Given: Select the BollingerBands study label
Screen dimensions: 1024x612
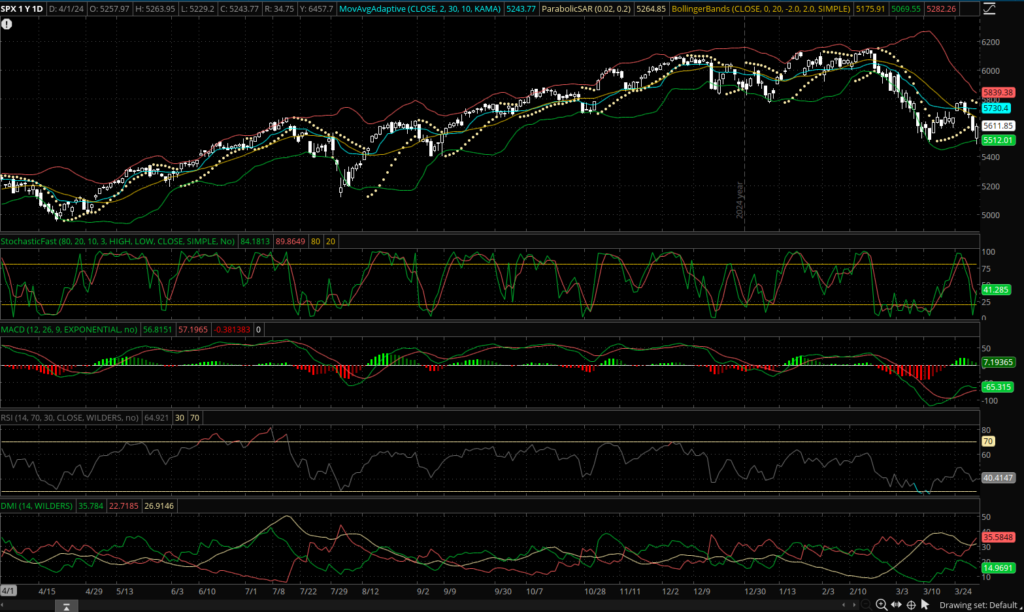Looking at the screenshot, I should (x=761, y=8).
